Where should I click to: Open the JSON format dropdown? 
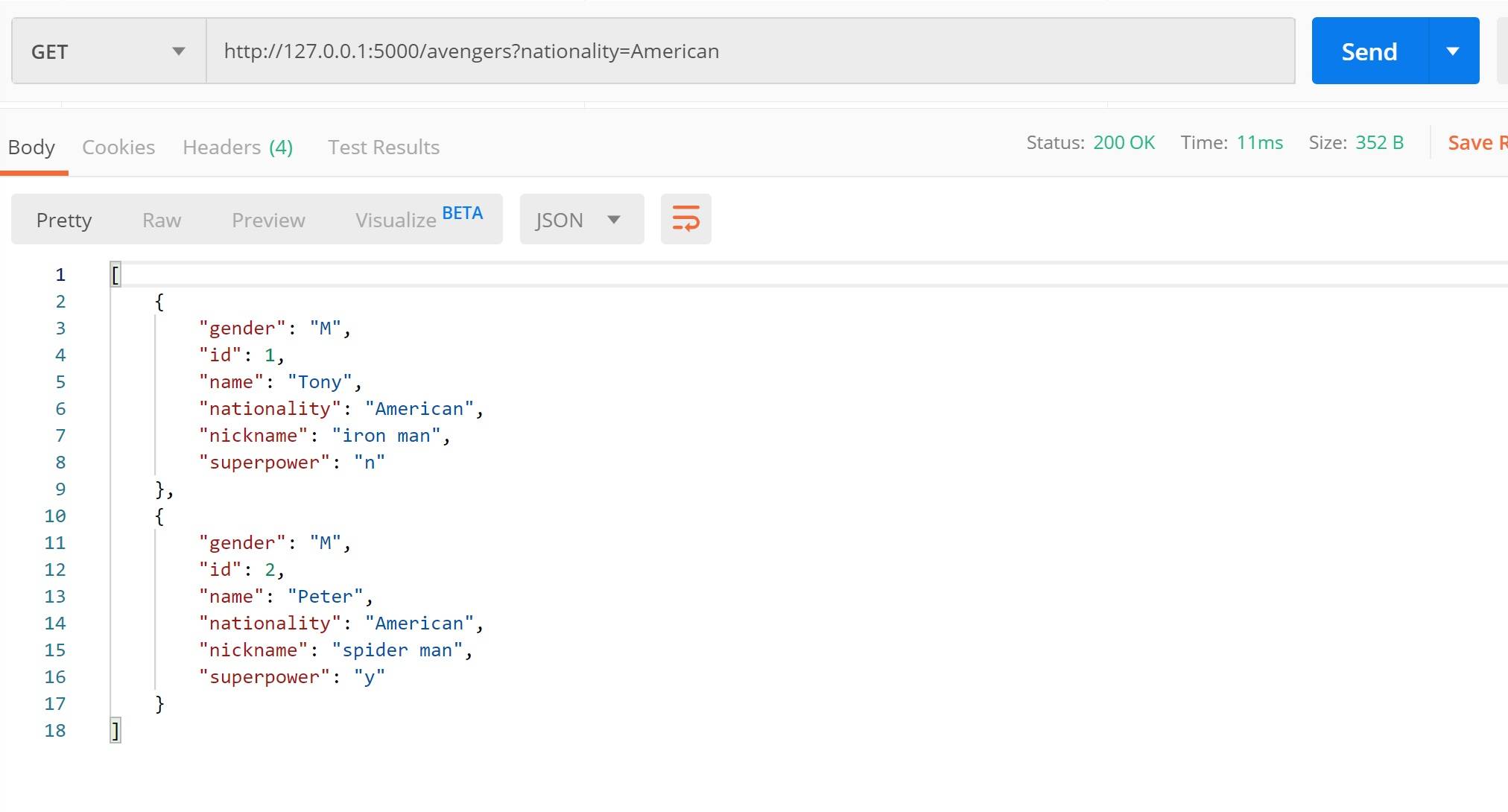pos(581,219)
